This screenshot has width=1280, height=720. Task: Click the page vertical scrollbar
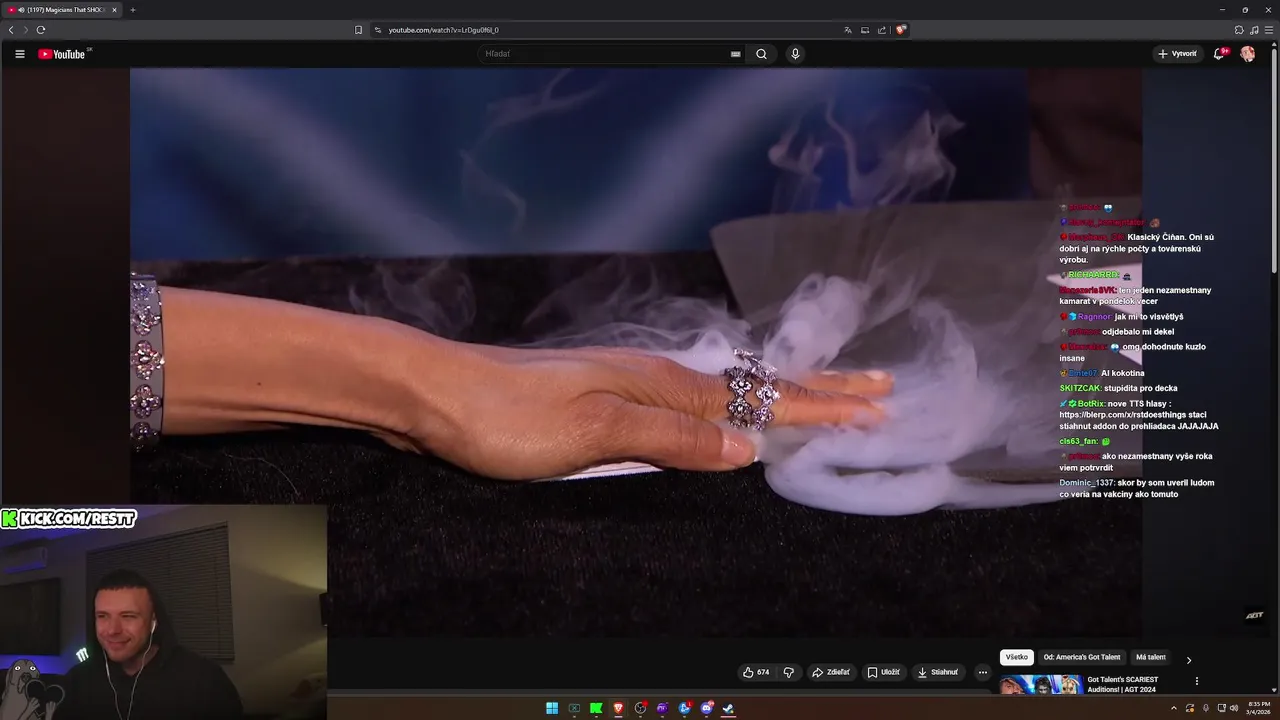point(1274,160)
